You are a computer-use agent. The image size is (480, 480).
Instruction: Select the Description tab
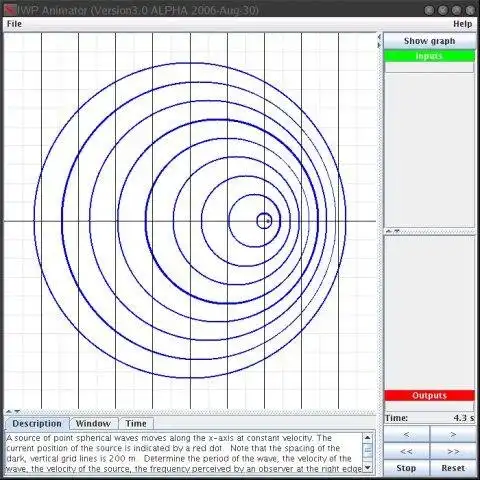(x=37, y=424)
